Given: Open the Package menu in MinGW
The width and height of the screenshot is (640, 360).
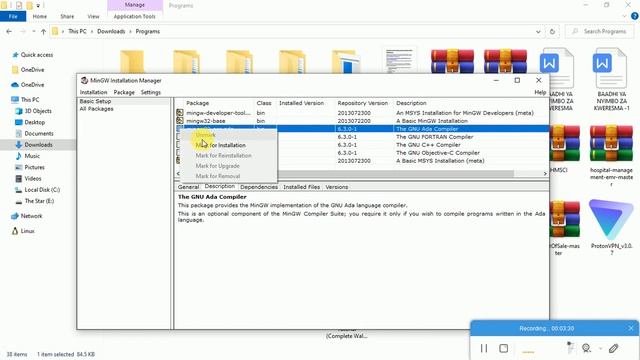Looking at the screenshot, I should (124, 92).
